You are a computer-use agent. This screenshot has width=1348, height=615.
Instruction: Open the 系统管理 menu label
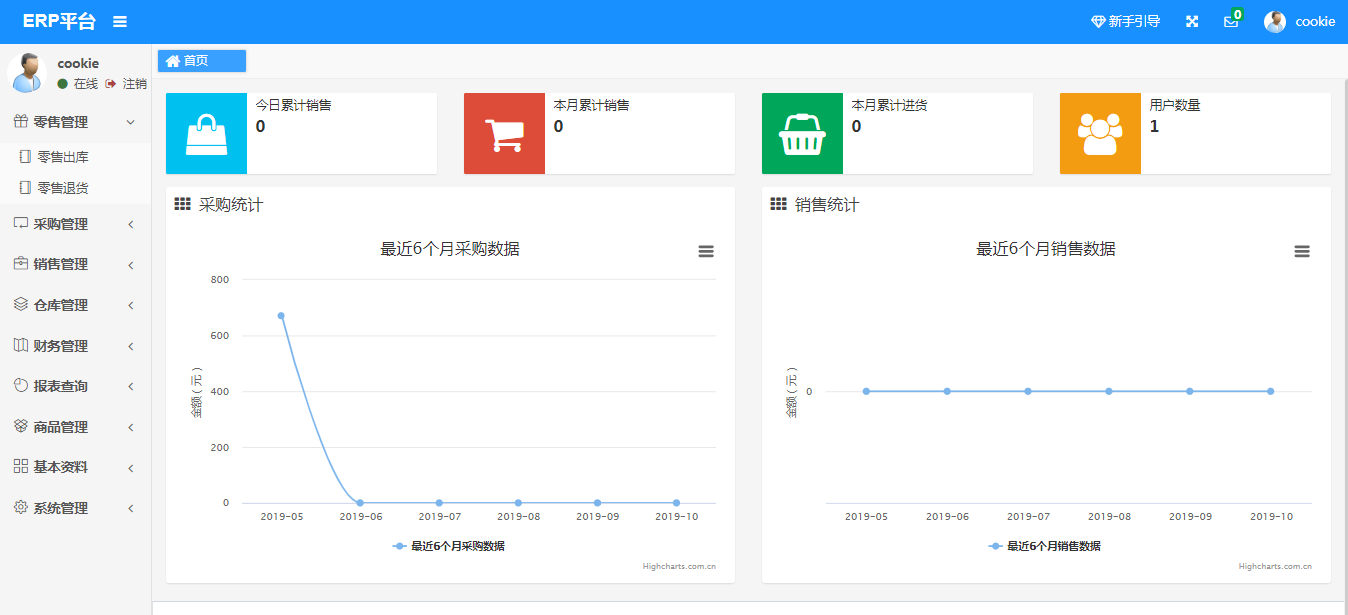click(x=61, y=508)
